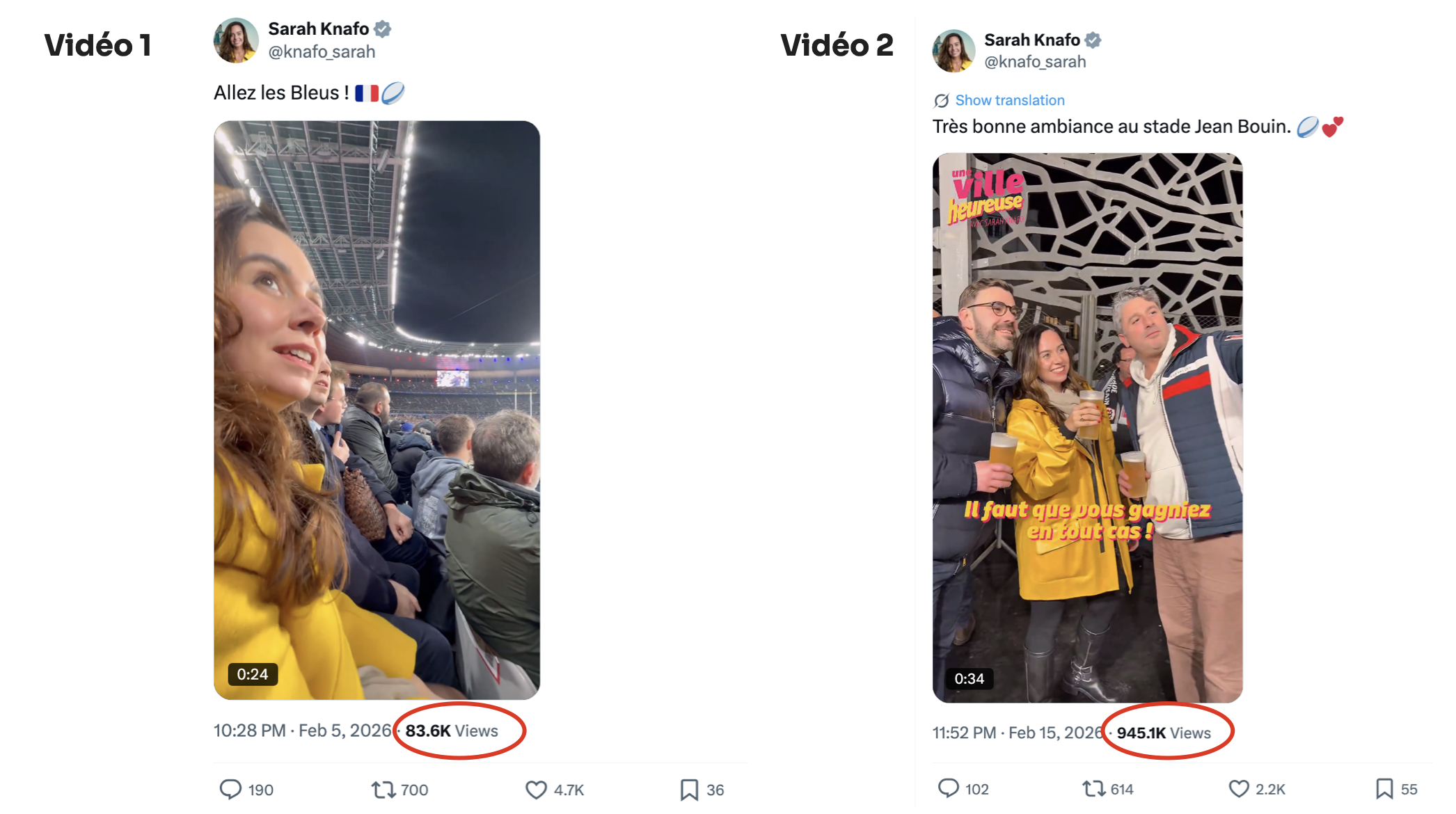Bookmark the tweet with 36 bookmarks
This screenshot has width=1456, height=814.
689,790
